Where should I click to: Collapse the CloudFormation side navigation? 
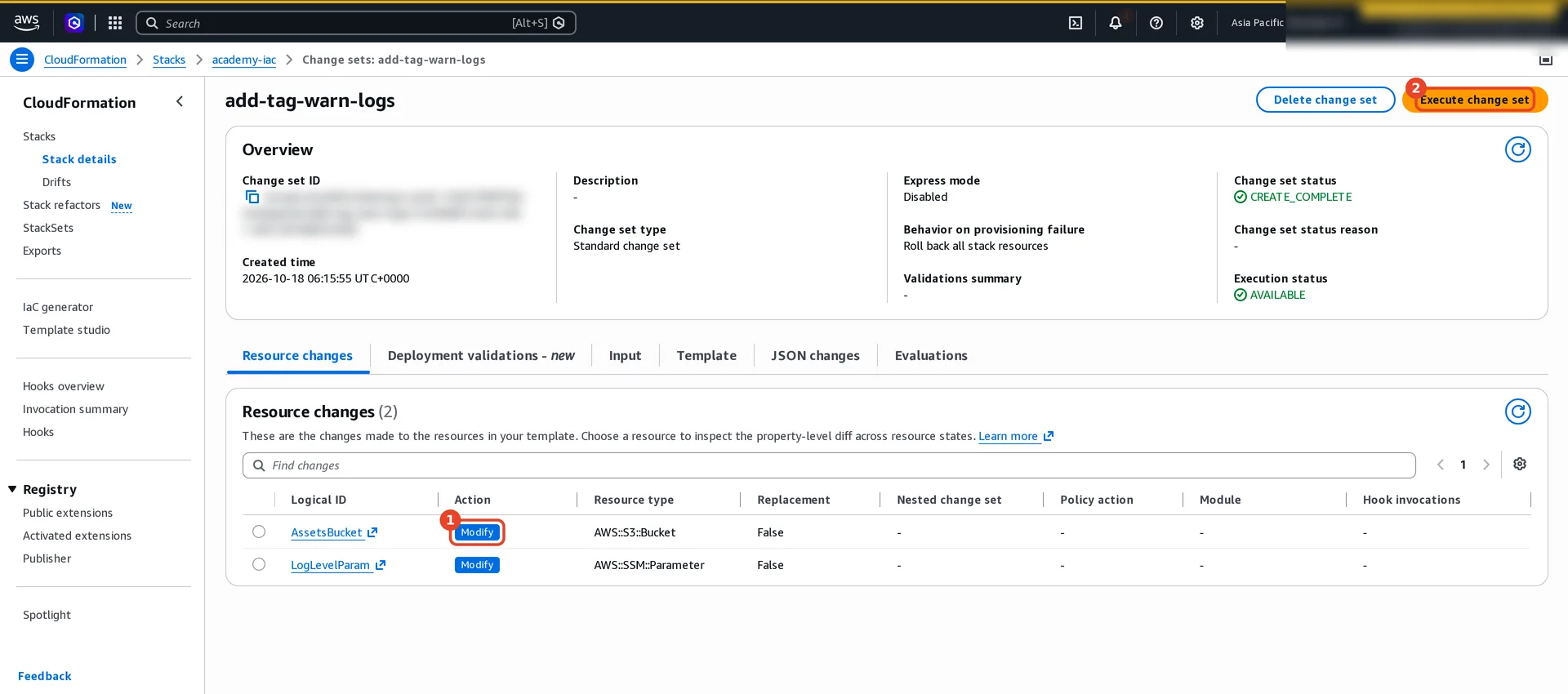click(180, 101)
